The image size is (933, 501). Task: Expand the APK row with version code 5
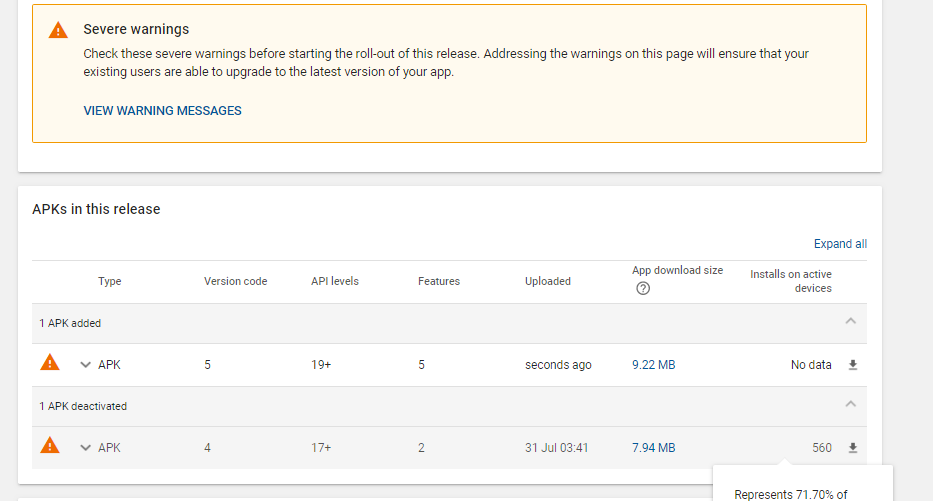(85, 365)
